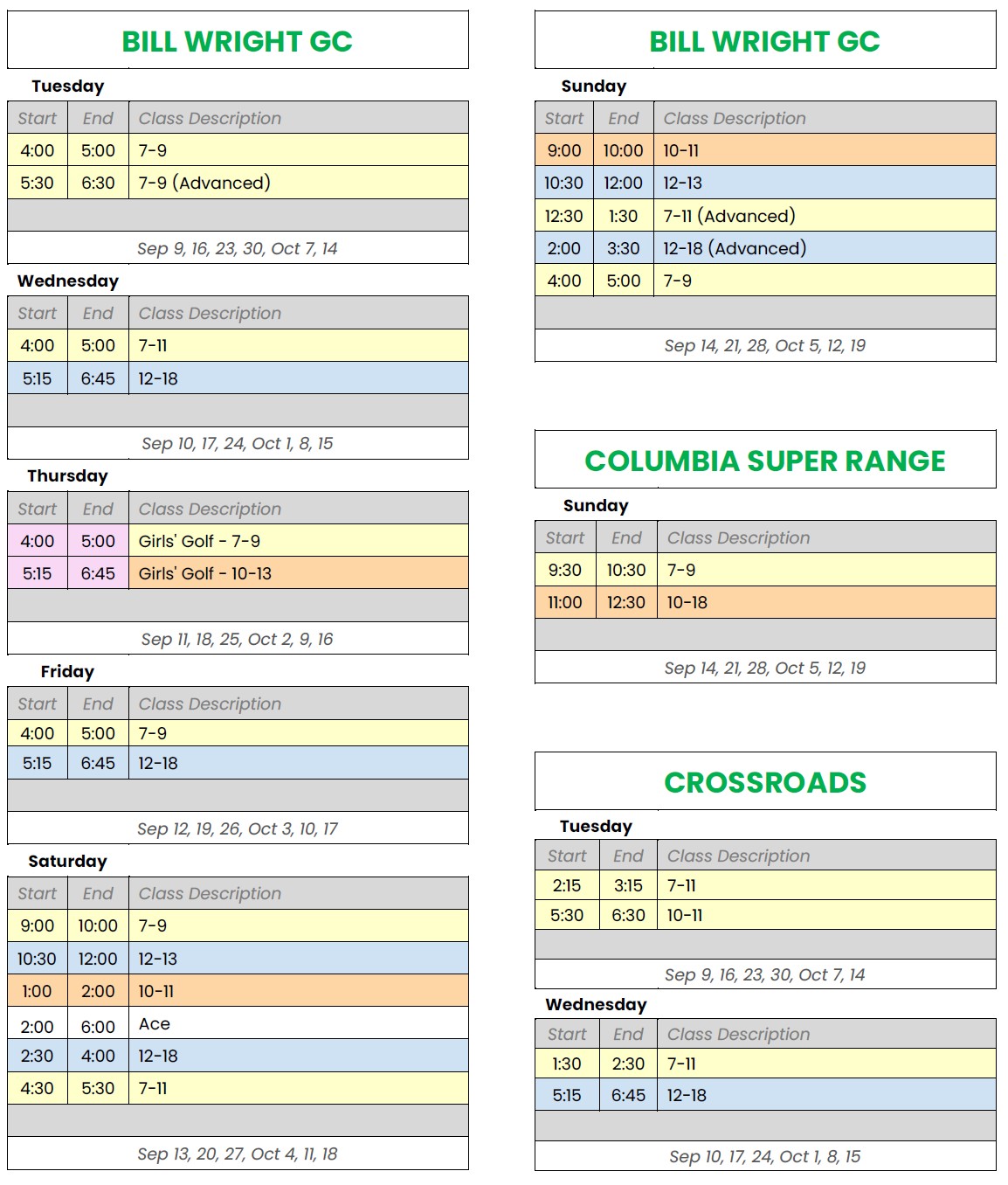Click the COLUMBIA SUPER RANGE heading

point(764,461)
